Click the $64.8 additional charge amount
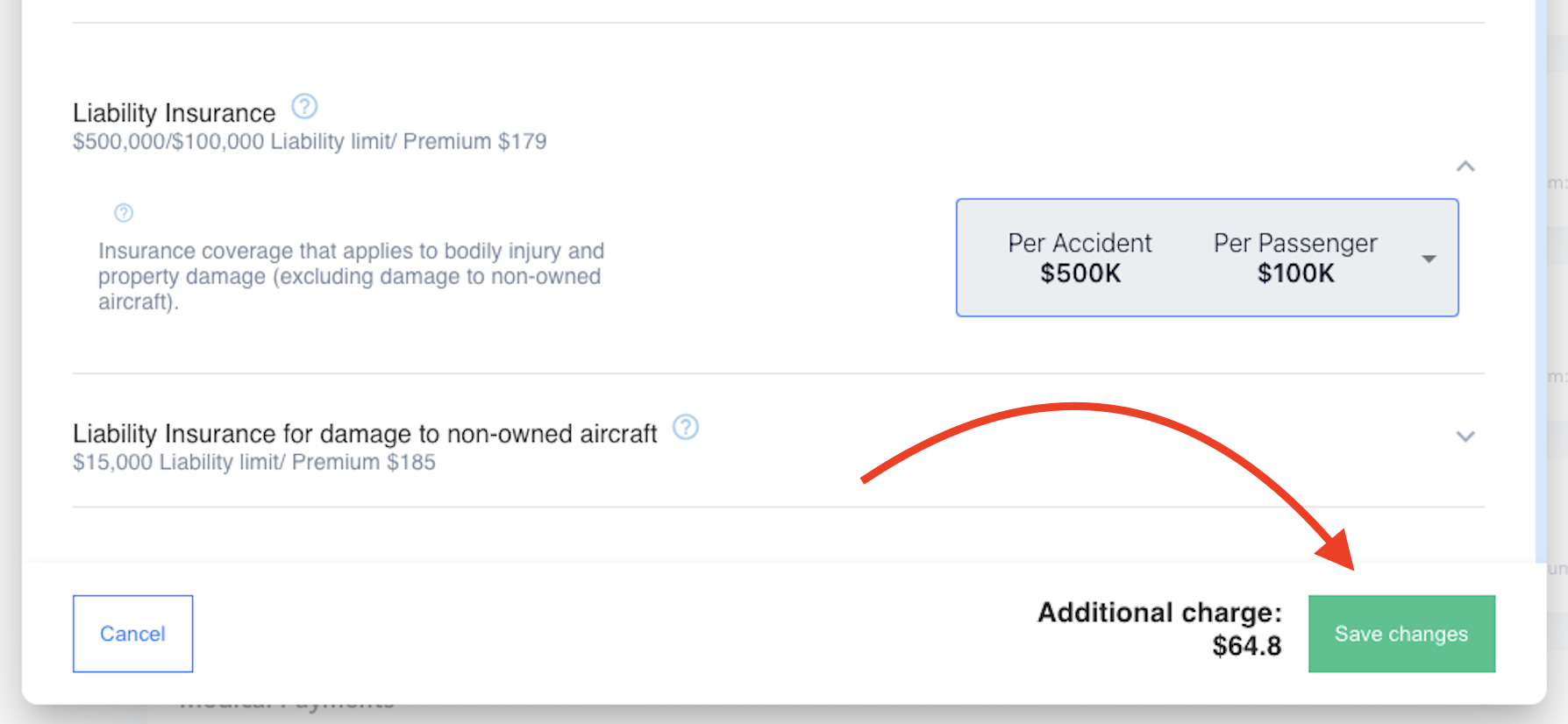 1246,646
